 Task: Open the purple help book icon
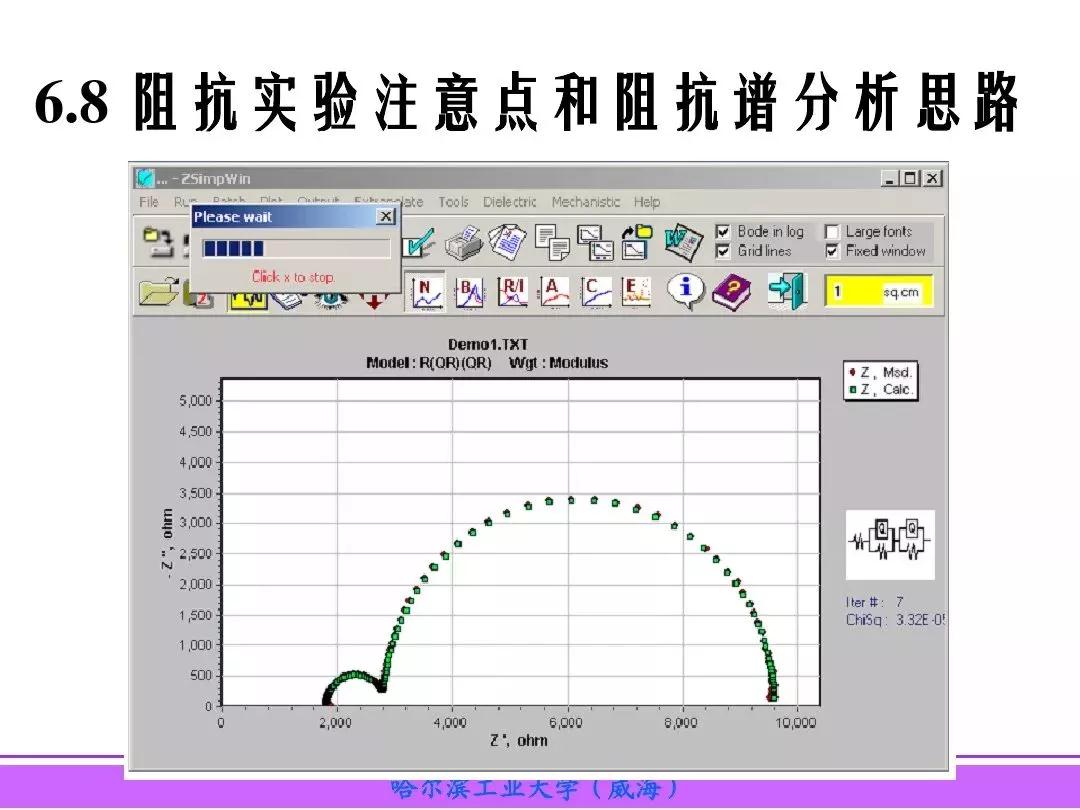[x=732, y=291]
